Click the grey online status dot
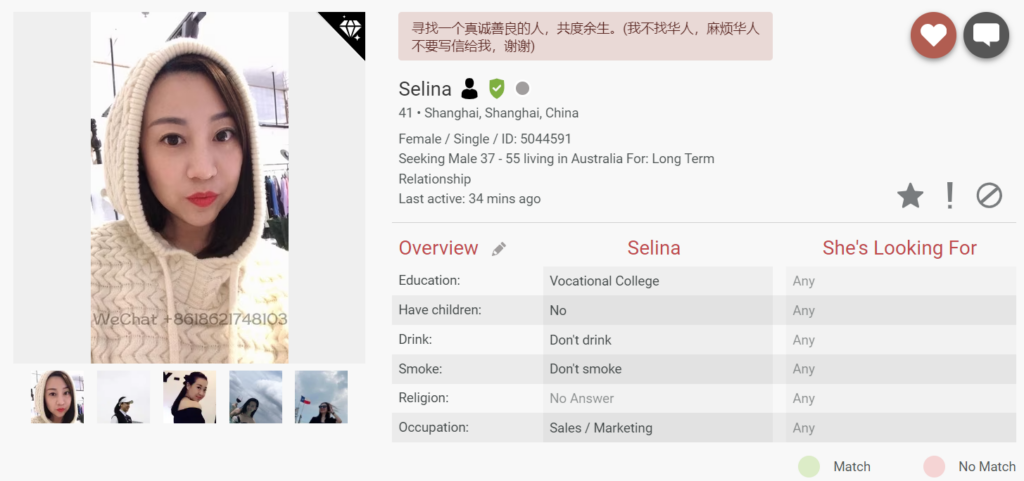Screen dimensions: 1024x481 pyautogui.click(x=522, y=89)
